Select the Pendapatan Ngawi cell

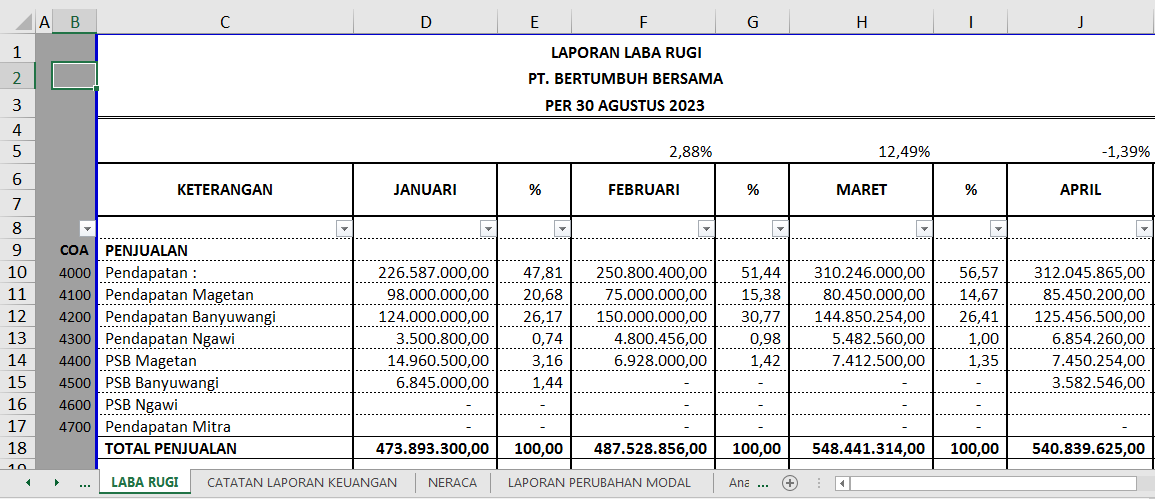225,339
